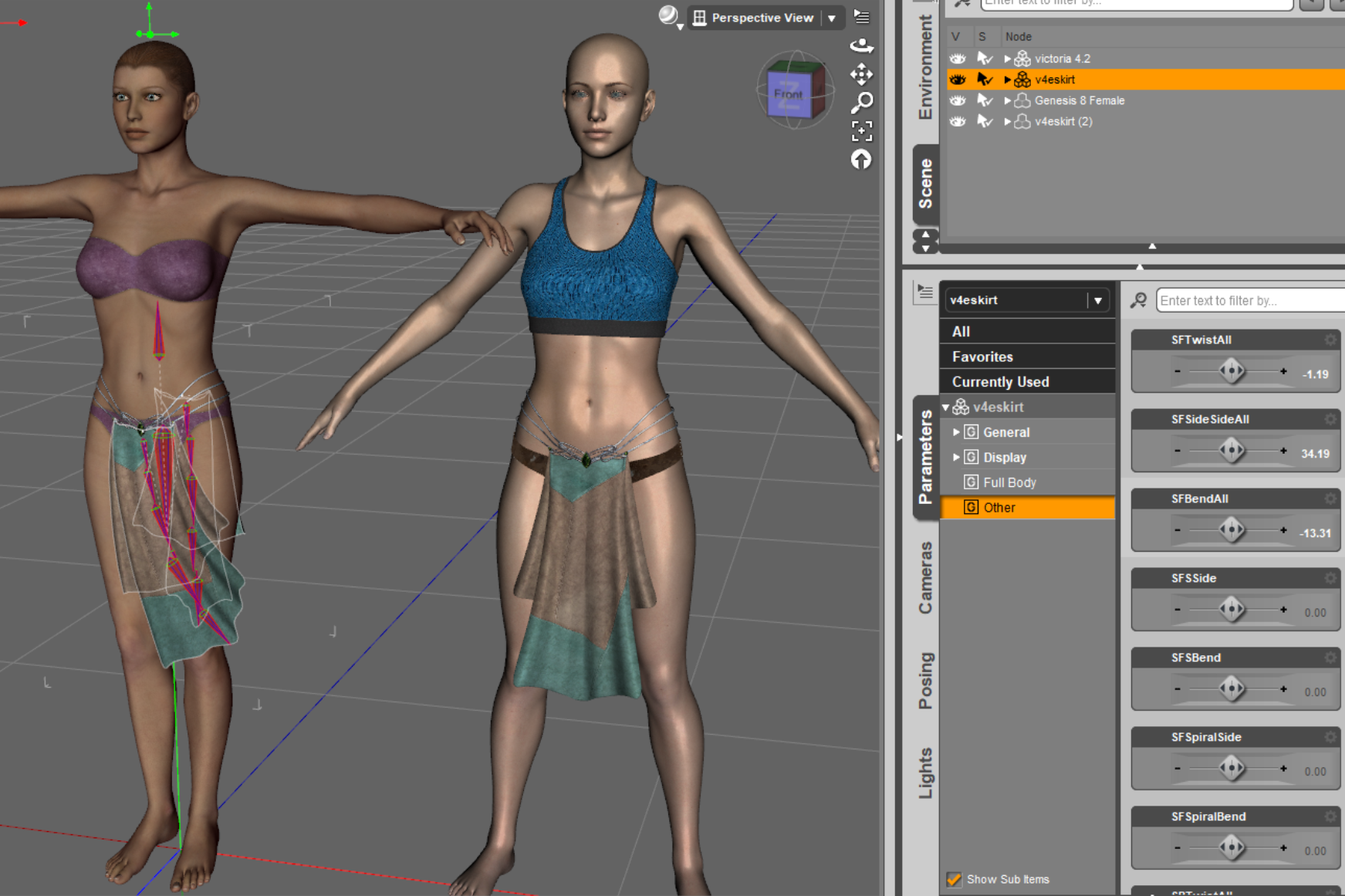Uncheck the Show Sub Items checkbox
This screenshot has width=1345, height=896.
[955, 879]
